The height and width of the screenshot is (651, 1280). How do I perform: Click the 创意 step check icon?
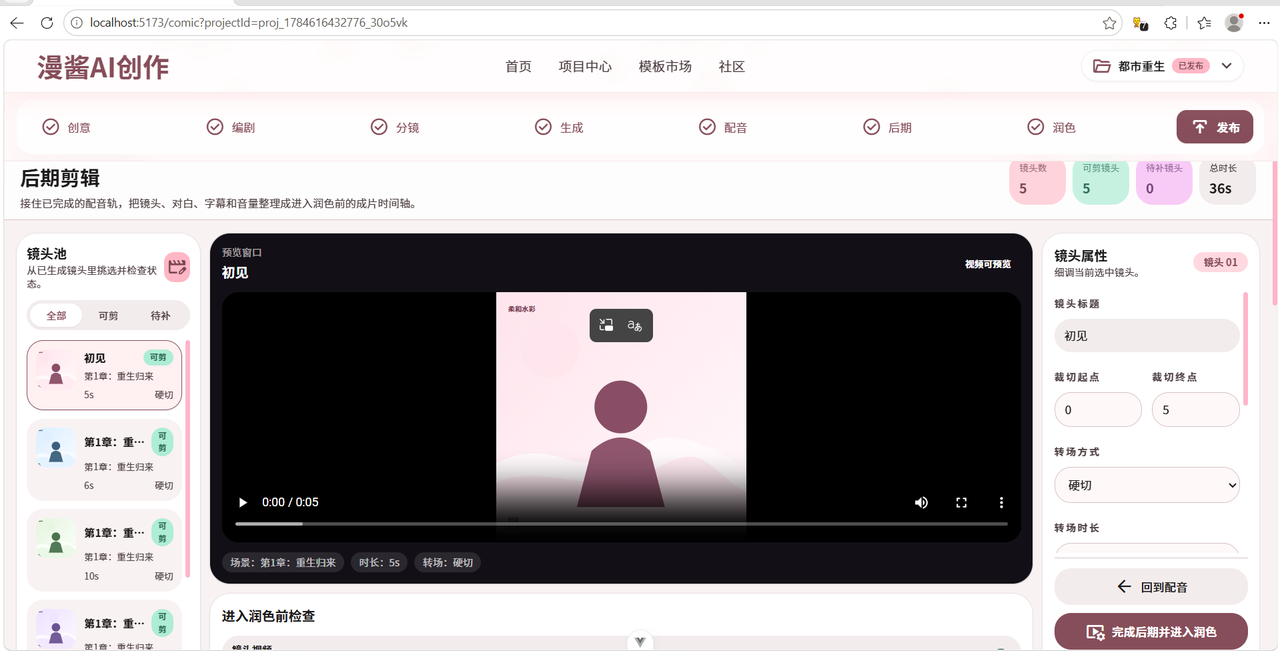click(50, 127)
